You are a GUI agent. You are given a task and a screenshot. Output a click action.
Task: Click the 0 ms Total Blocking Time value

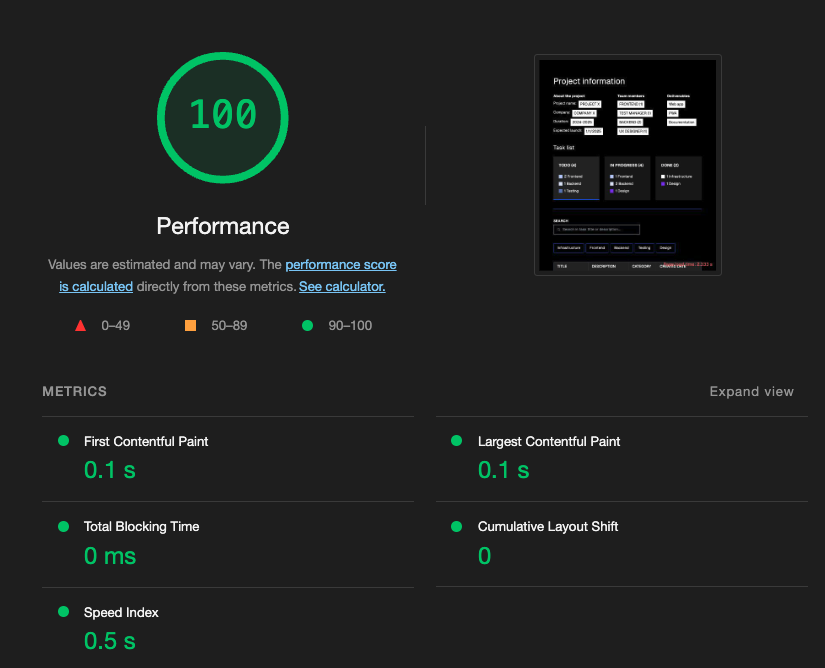[110, 556]
